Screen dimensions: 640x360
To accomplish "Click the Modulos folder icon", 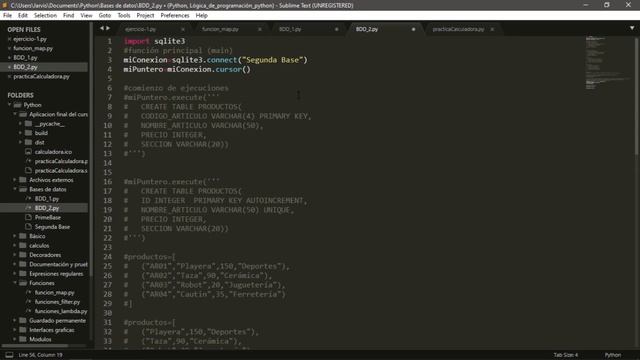I will click(x=23, y=339).
